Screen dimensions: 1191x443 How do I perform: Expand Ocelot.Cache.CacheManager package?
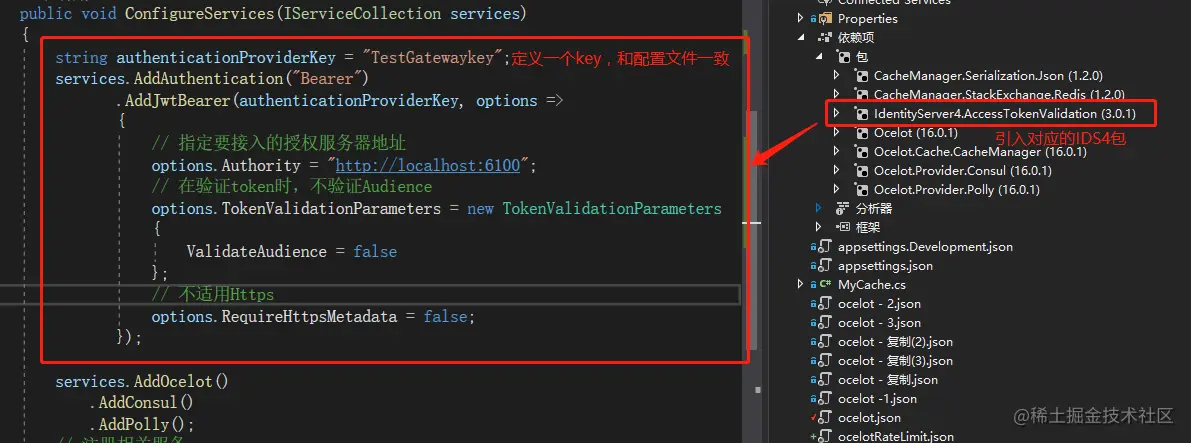(836, 151)
